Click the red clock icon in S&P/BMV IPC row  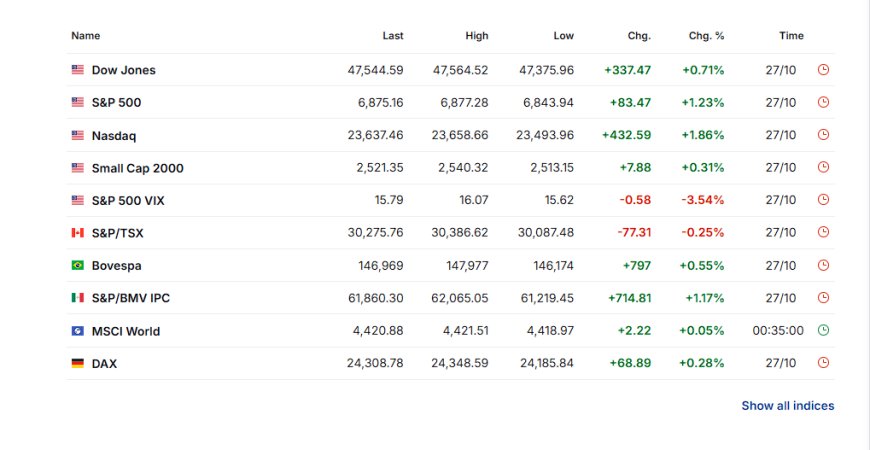823,297
